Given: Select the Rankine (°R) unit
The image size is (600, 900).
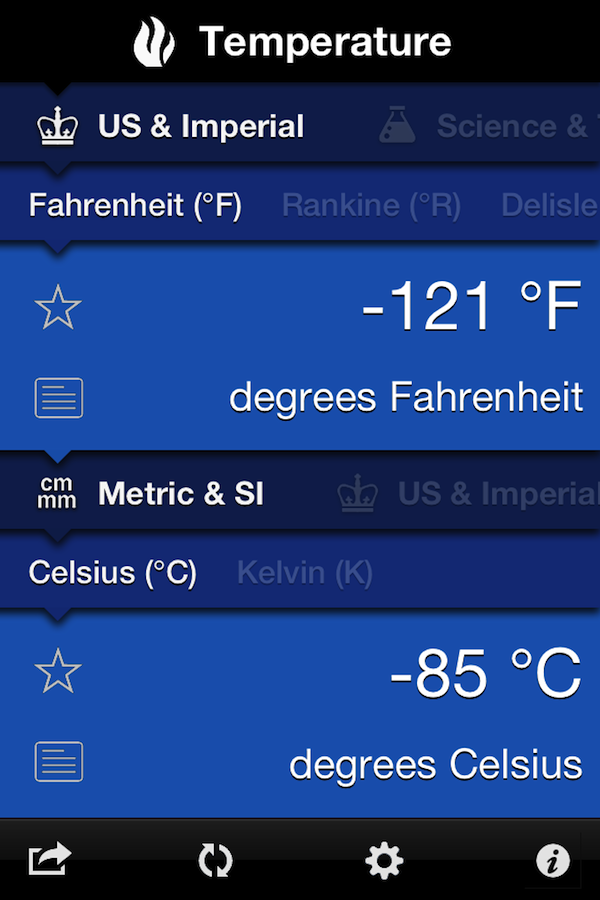Looking at the screenshot, I should click(x=371, y=206).
